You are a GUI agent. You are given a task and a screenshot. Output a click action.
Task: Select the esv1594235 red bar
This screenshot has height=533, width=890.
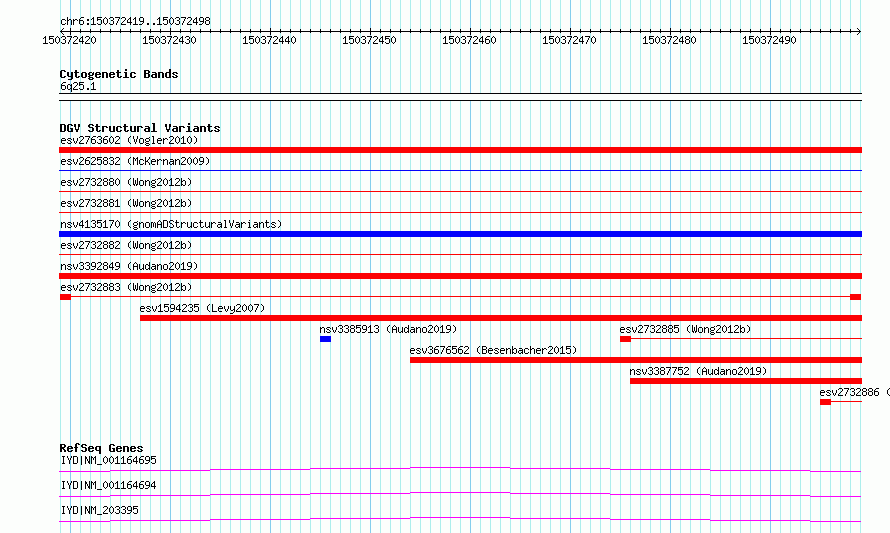pyautogui.click(x=501, y=318)
